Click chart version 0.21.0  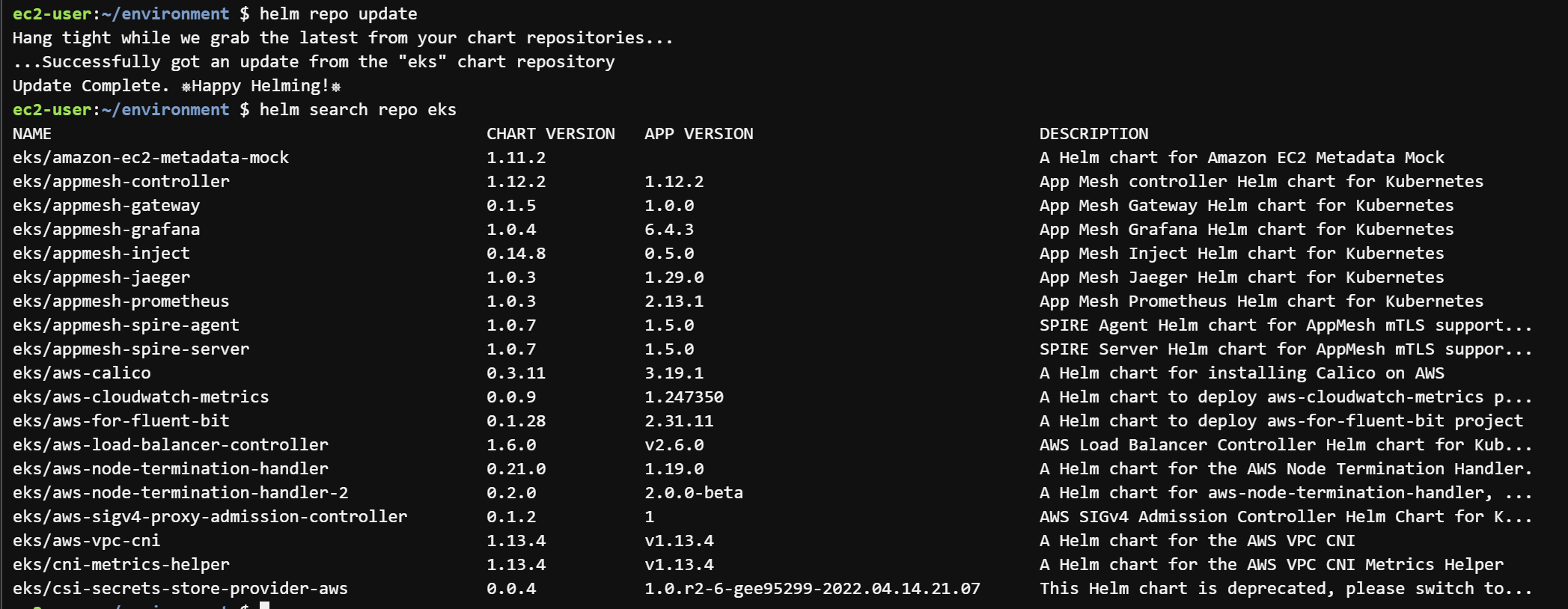[x=516, y=469]
